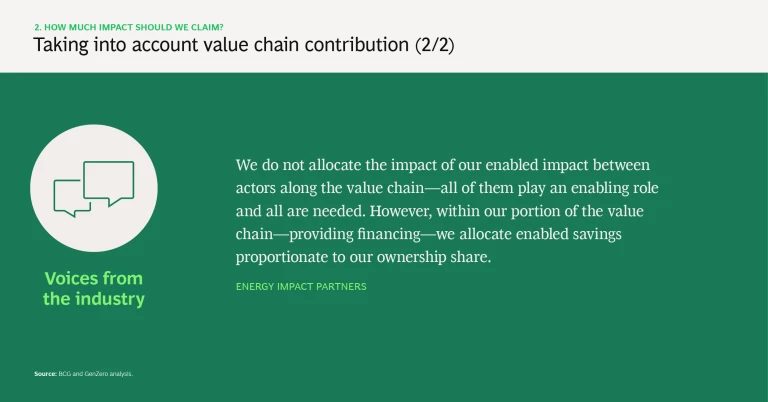768x402 pixels.
Task: Click the smaller back speech bubble icon
Action: [x=71, y=197]
